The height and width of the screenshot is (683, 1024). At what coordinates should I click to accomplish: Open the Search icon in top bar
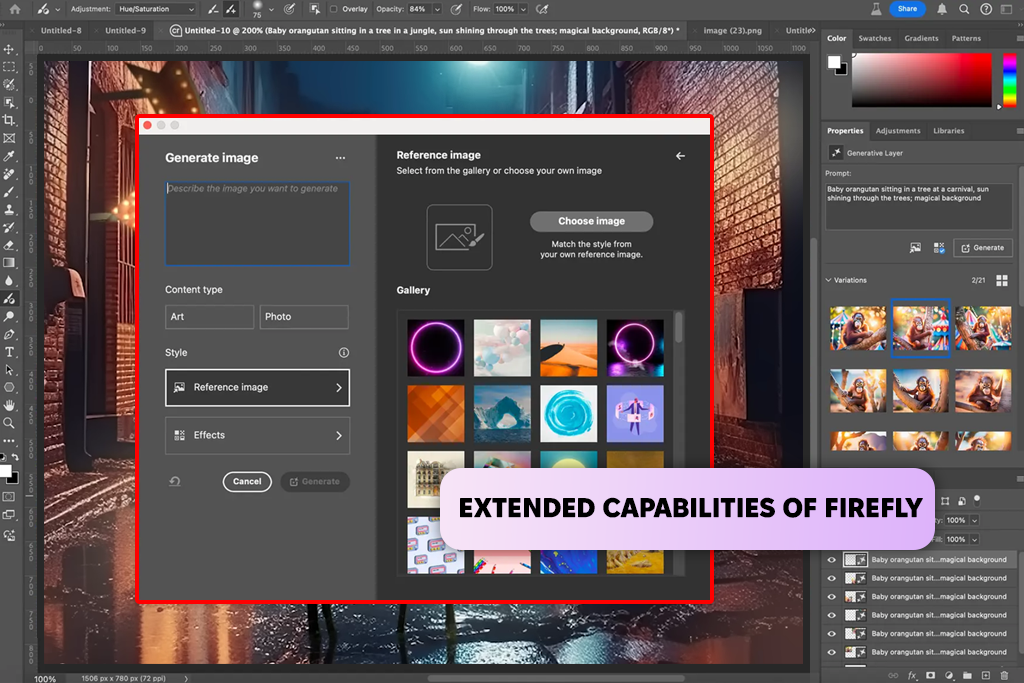[x=964, y=9]
